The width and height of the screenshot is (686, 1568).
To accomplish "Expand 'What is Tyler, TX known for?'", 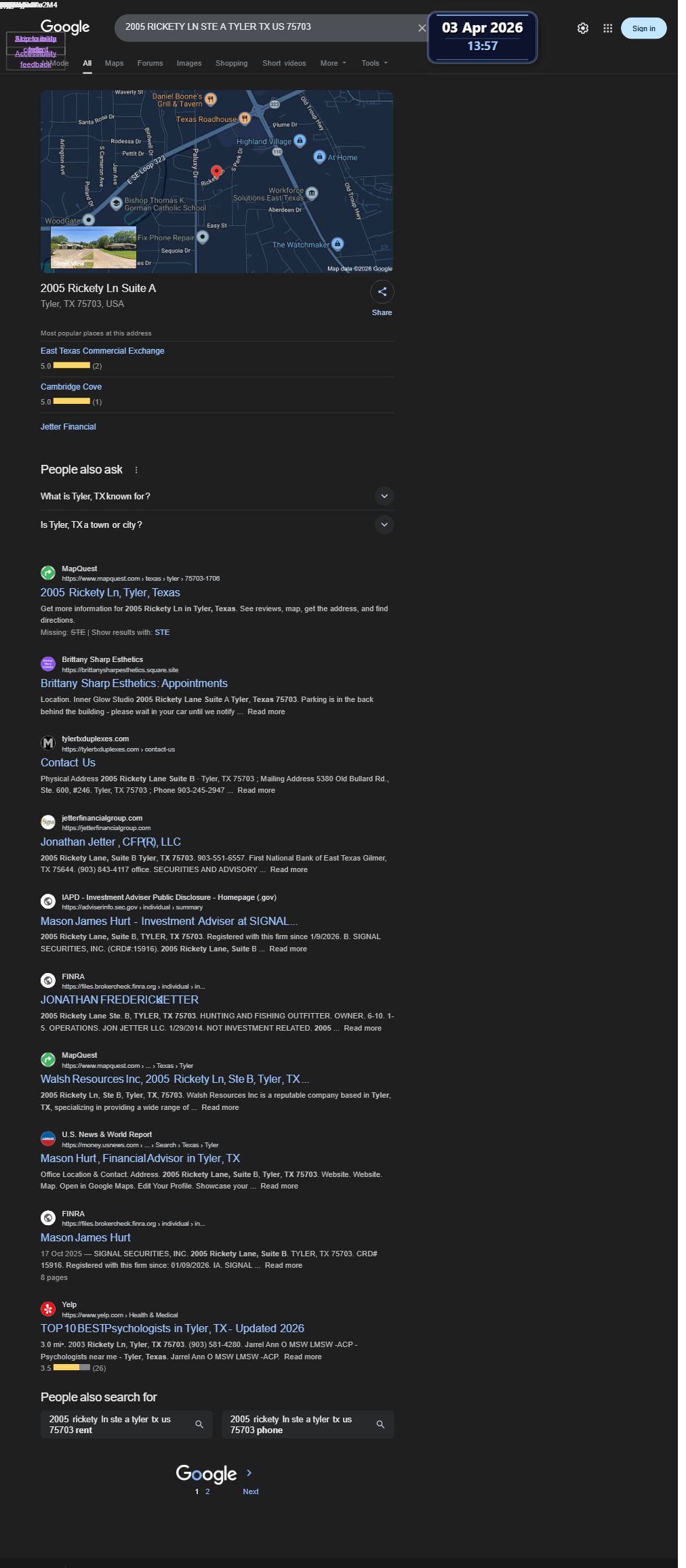I will 384,496.
